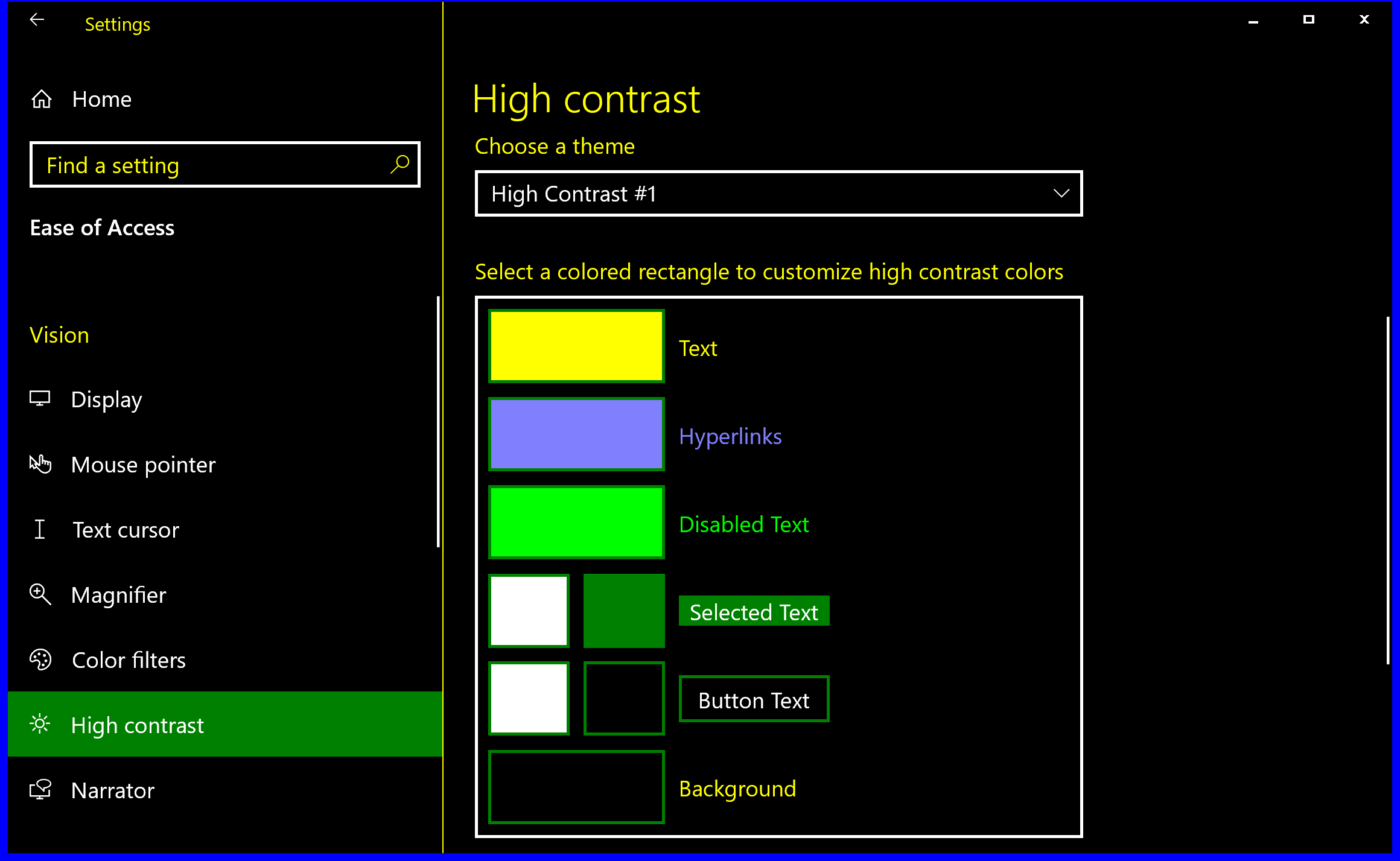This screenshot has height=861, width=1400.
Task: Open the High Contrast theme dropdown
Action: click(x=778, y=194)
